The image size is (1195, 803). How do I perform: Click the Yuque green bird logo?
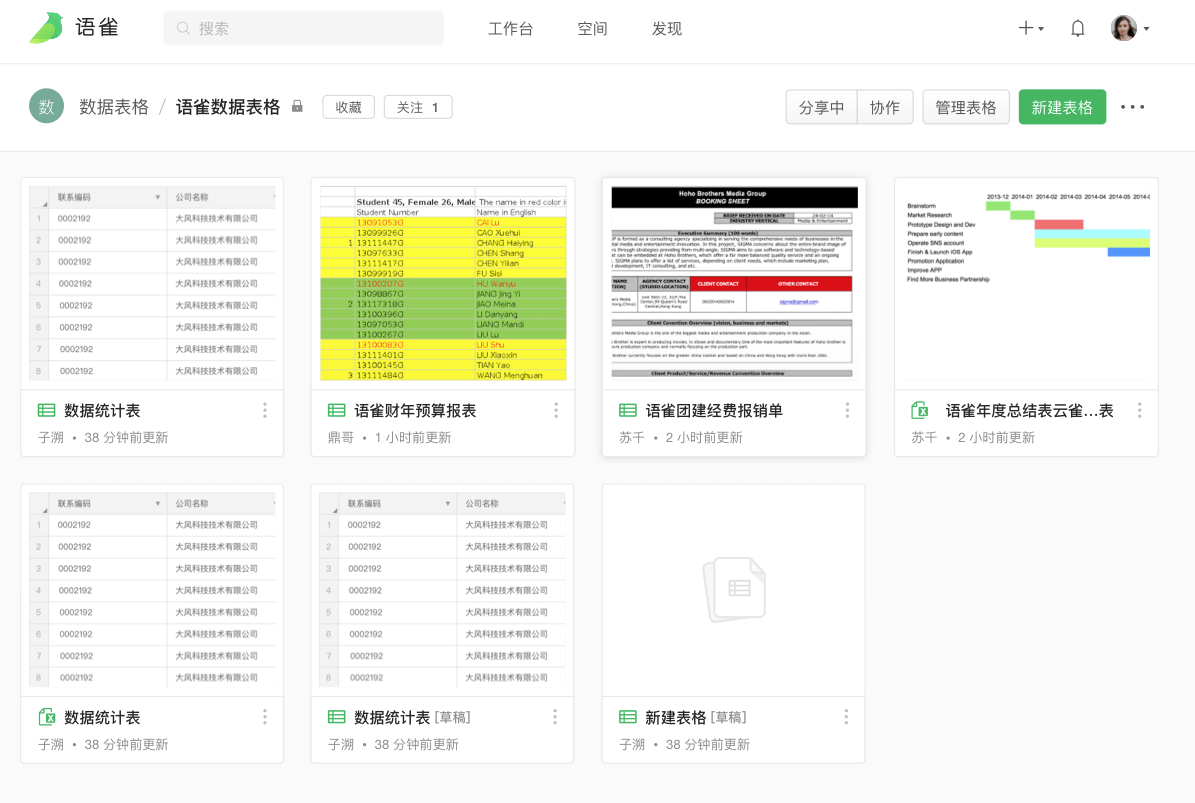click(46, 28)
